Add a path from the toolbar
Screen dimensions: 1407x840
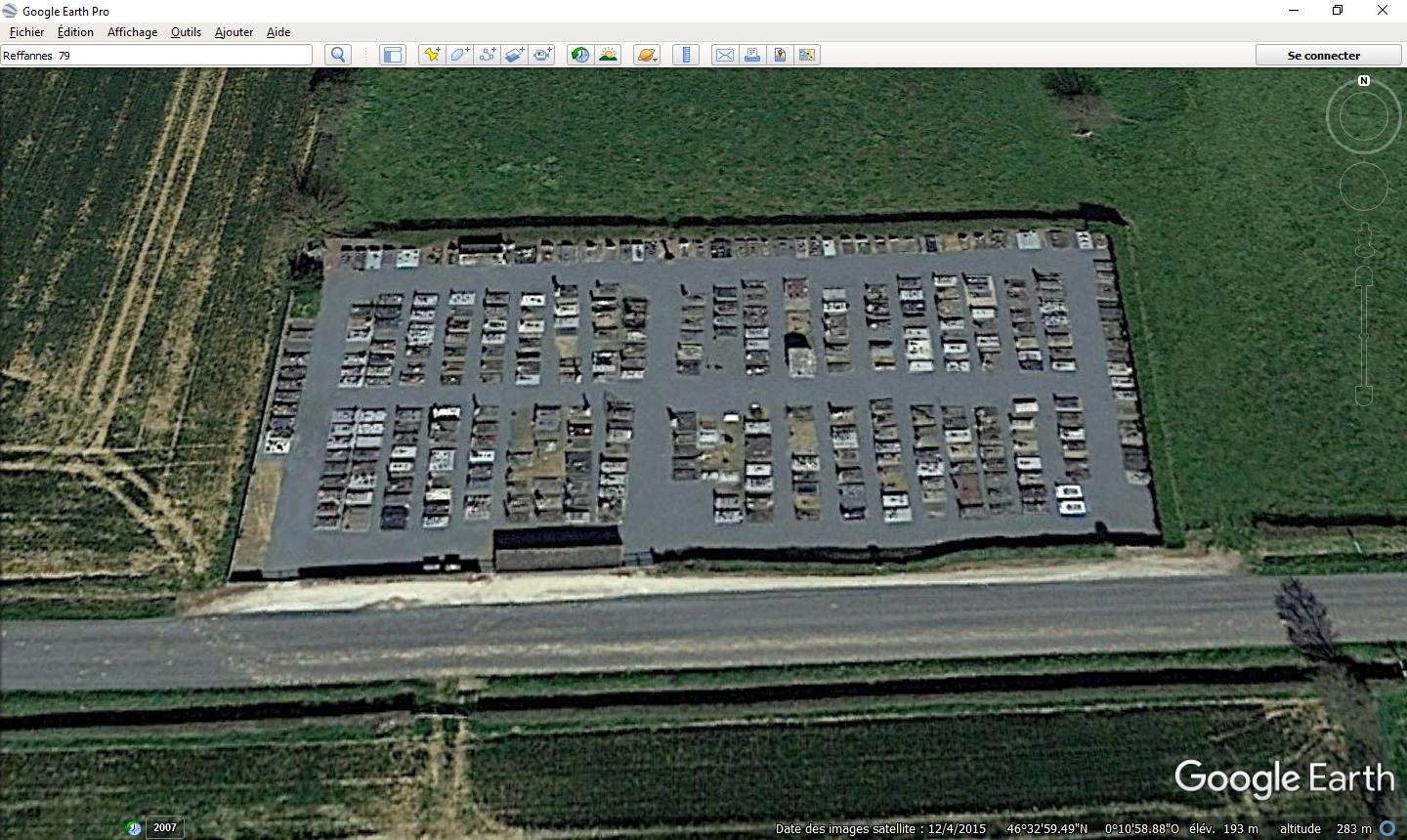(x=487, y=55)
